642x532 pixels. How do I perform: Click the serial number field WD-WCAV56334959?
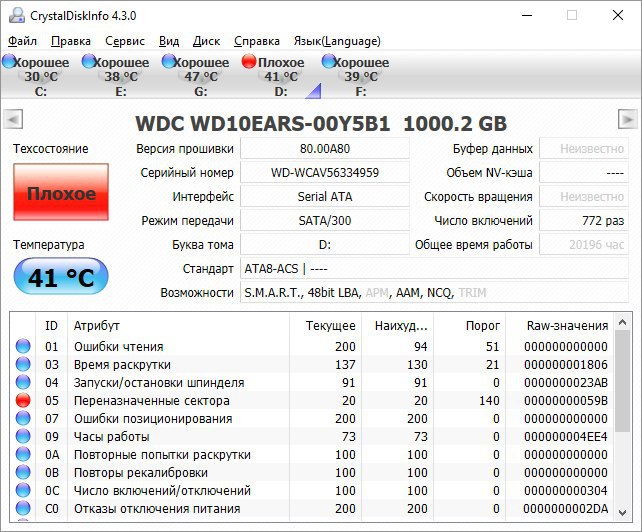tap(325, 172)
